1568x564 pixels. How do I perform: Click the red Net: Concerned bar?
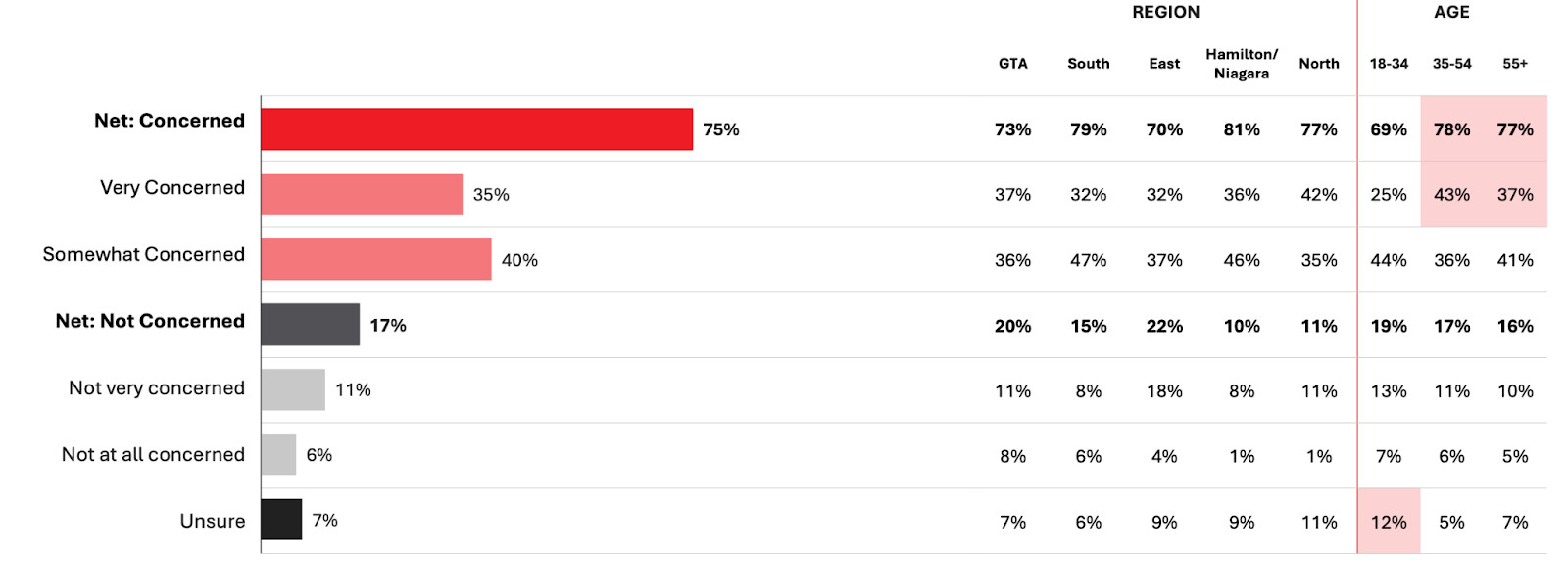tap(476, 129)
